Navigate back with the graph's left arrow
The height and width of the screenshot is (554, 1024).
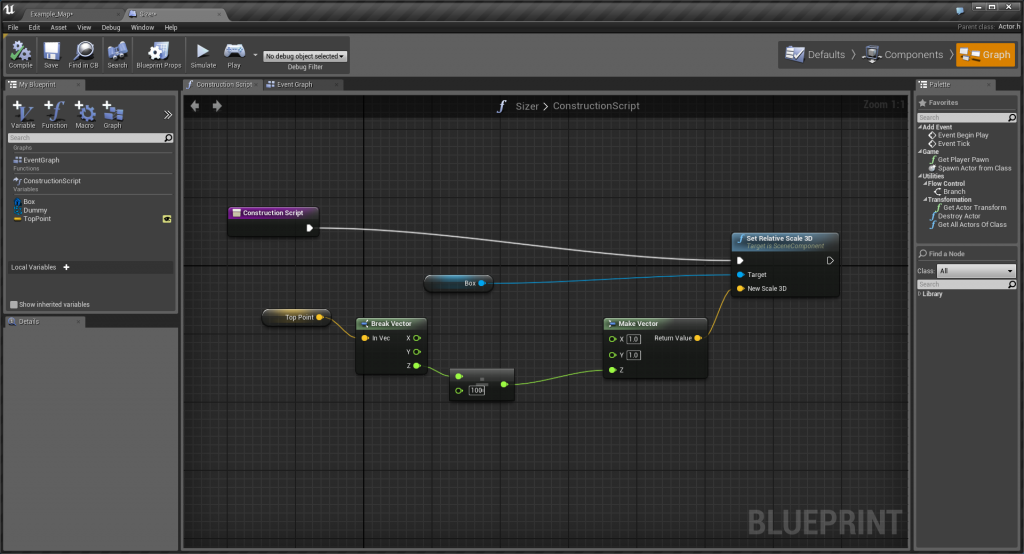point(196,106)
